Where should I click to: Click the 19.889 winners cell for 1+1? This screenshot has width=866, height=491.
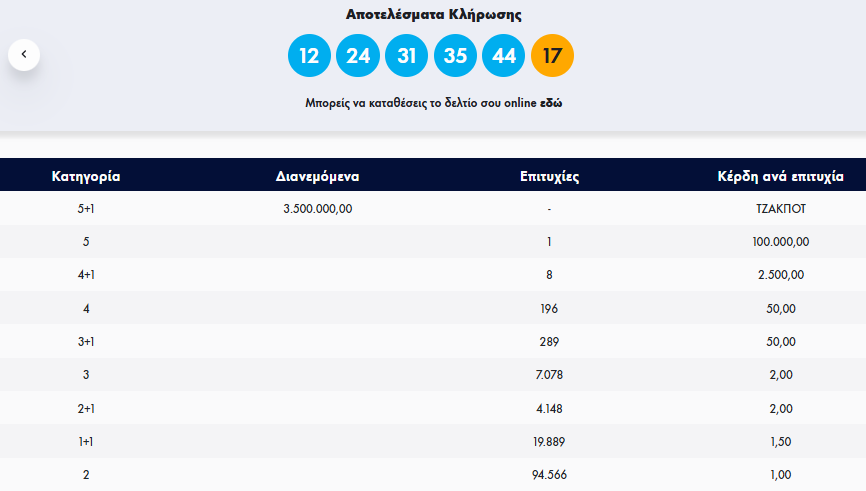550,441
